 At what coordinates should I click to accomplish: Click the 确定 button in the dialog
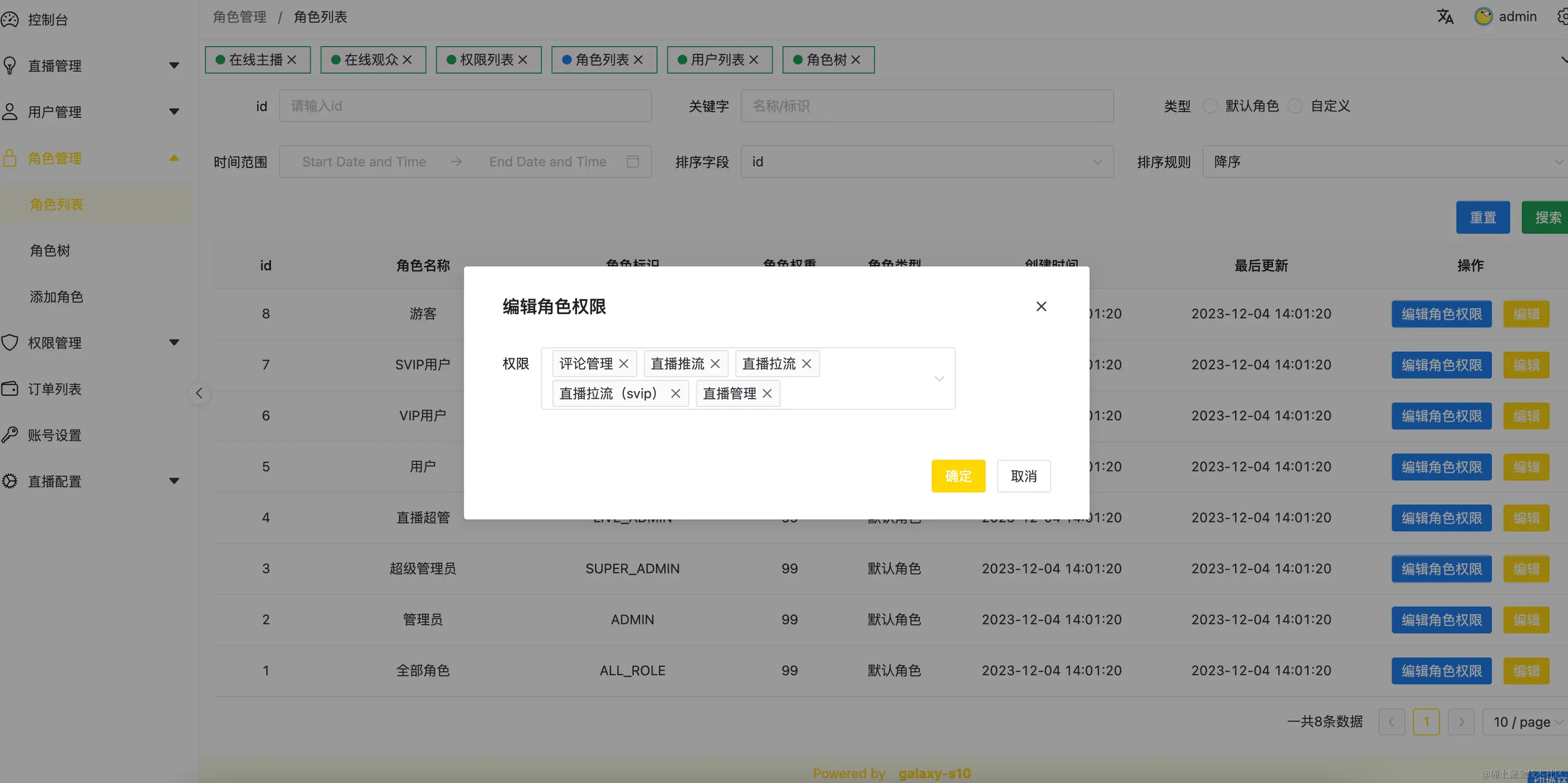(958, 476)
